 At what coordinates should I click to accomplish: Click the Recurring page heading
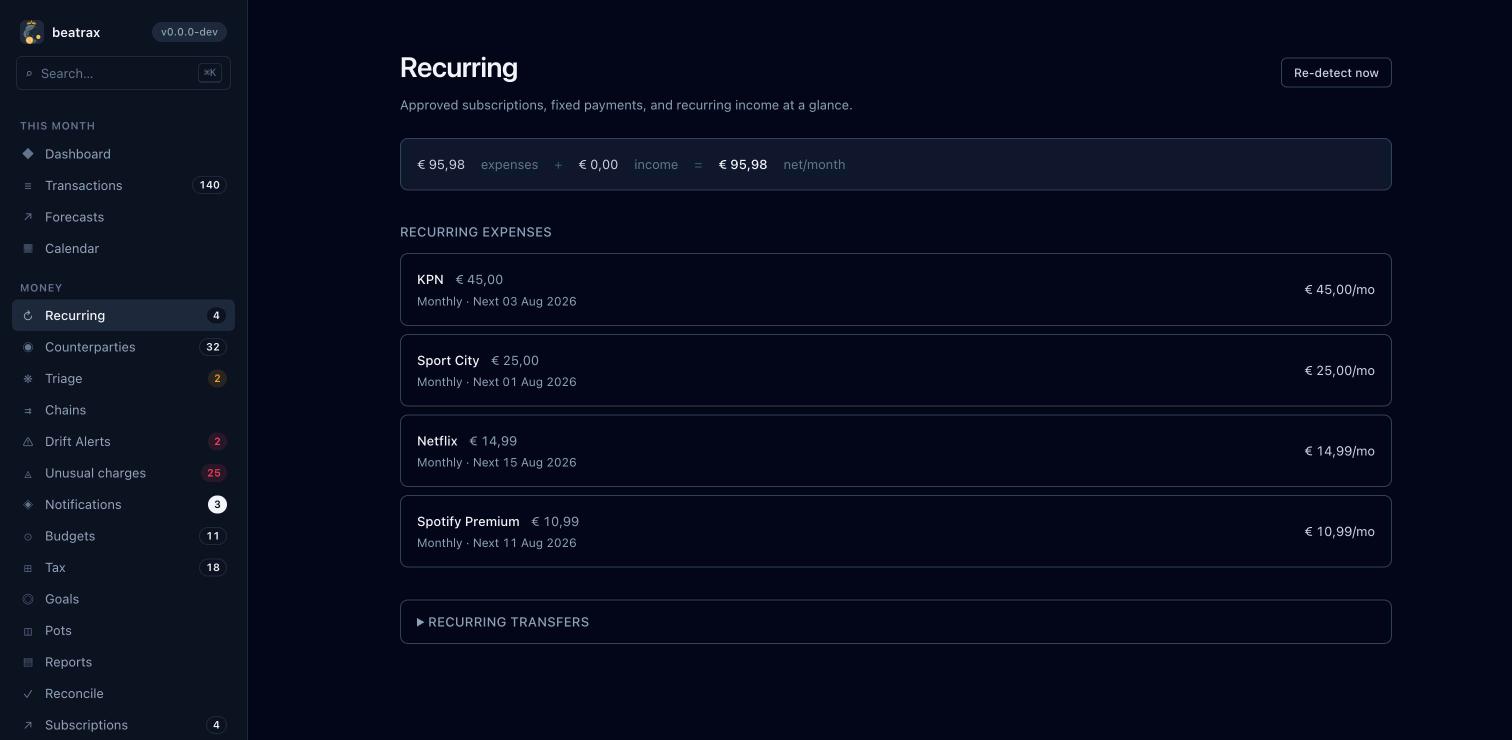click(x=459, y=67)
